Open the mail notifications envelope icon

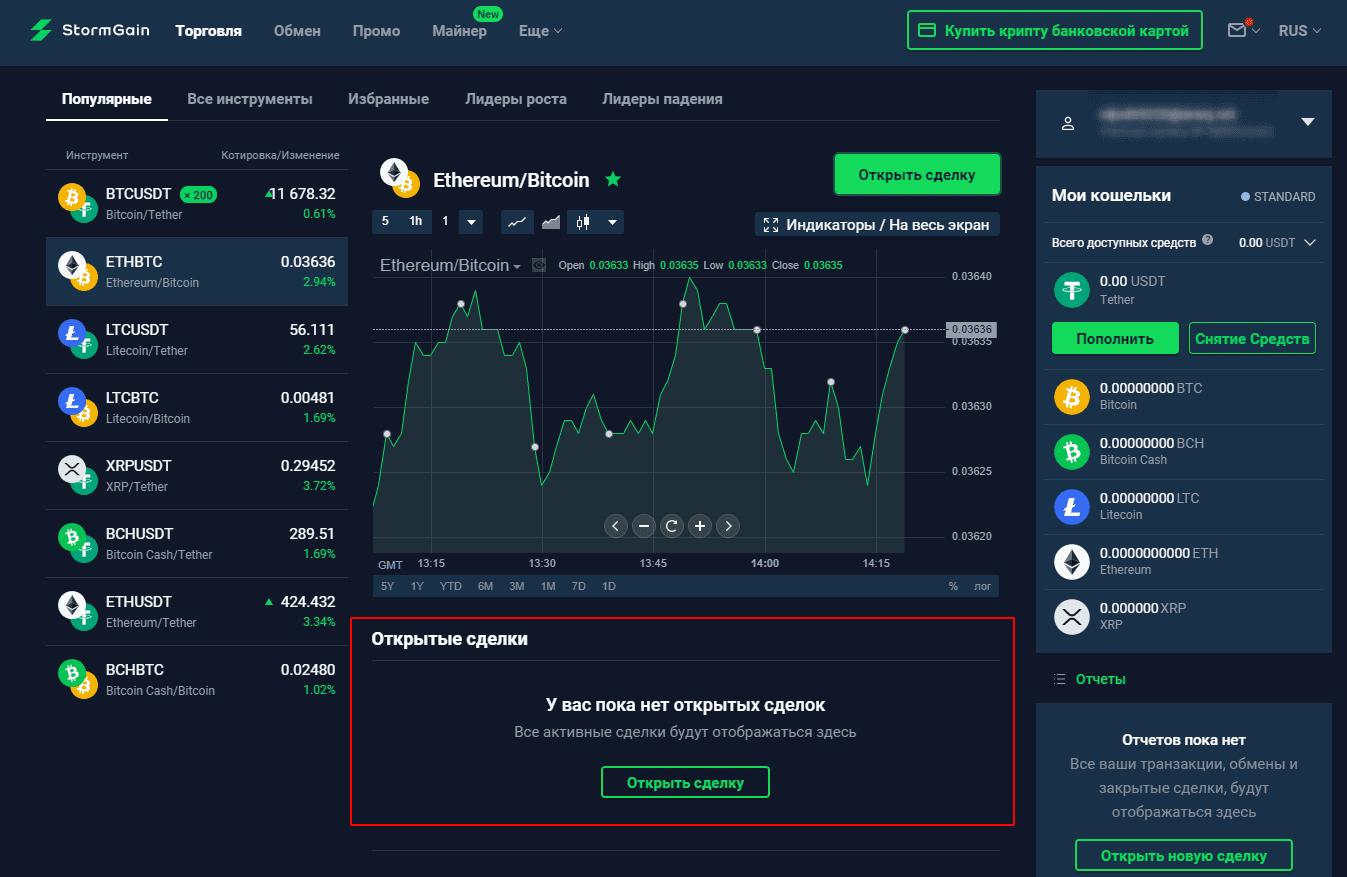(1237, 31)
